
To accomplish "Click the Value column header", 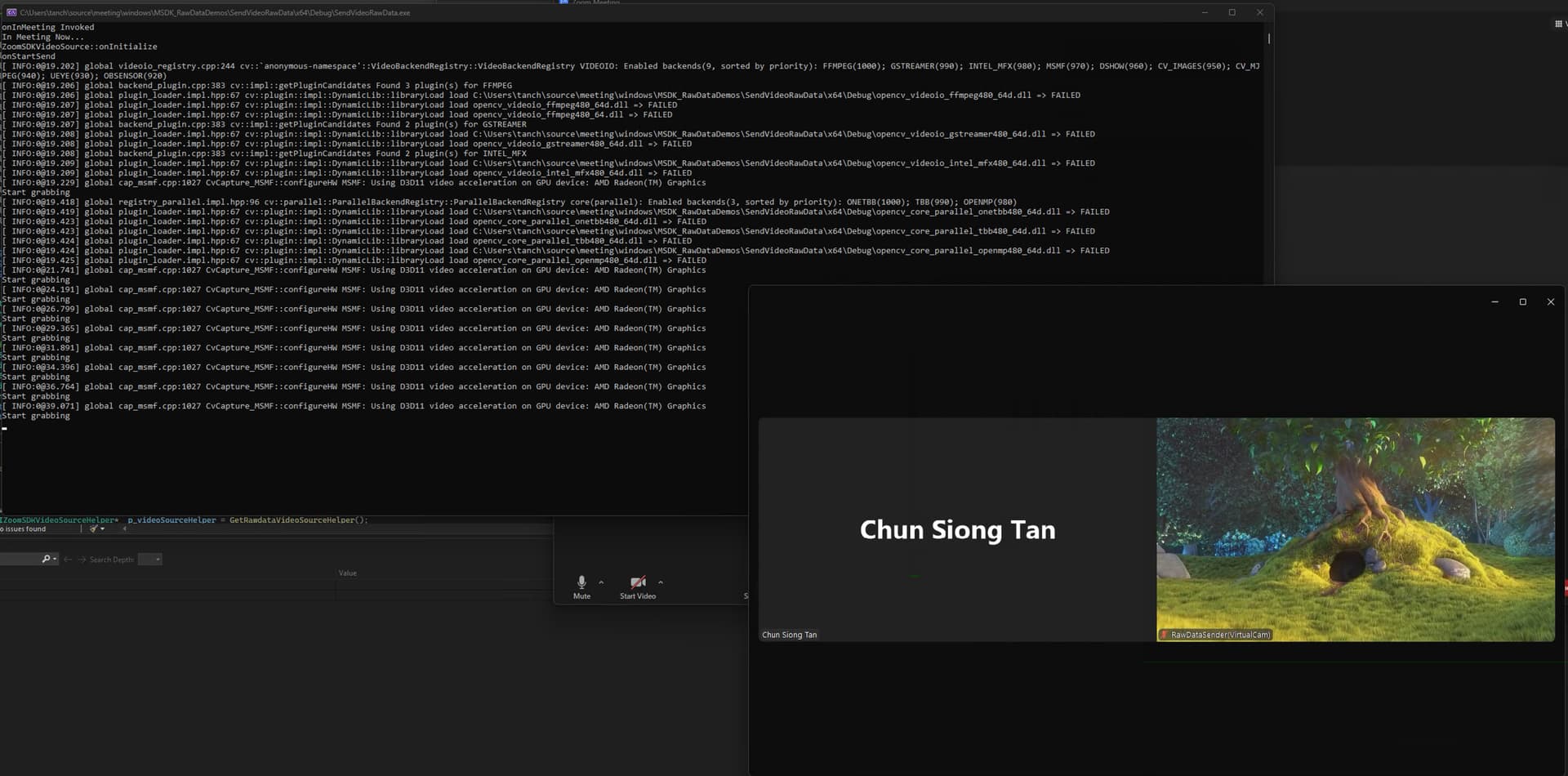I will click(348, 573).
